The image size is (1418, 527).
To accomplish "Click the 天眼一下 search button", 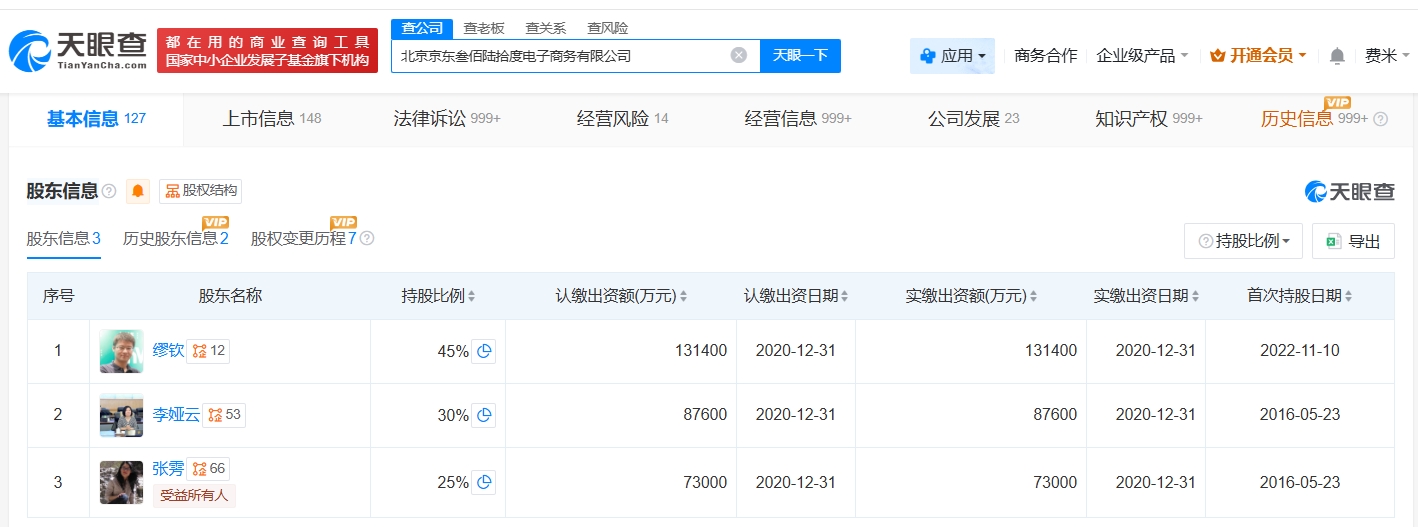I will coord(800,55).
